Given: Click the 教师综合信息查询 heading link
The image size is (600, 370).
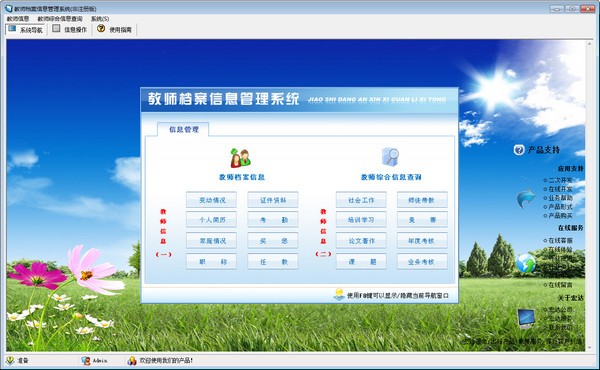Looking at the screenshot, I should coord(391,177).
